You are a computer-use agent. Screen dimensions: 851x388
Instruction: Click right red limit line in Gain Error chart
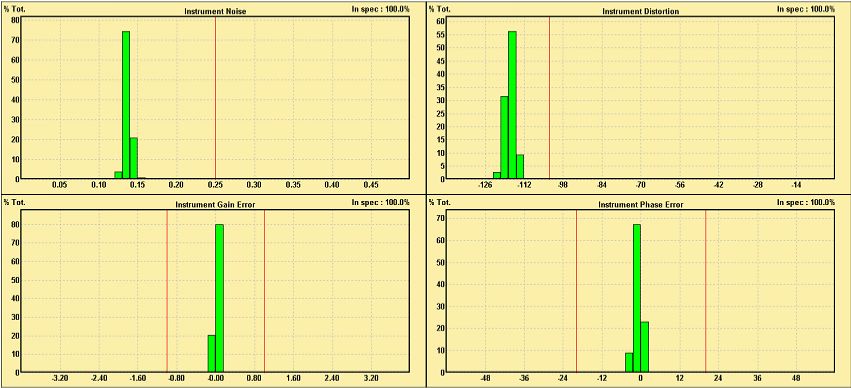point(264,291)
